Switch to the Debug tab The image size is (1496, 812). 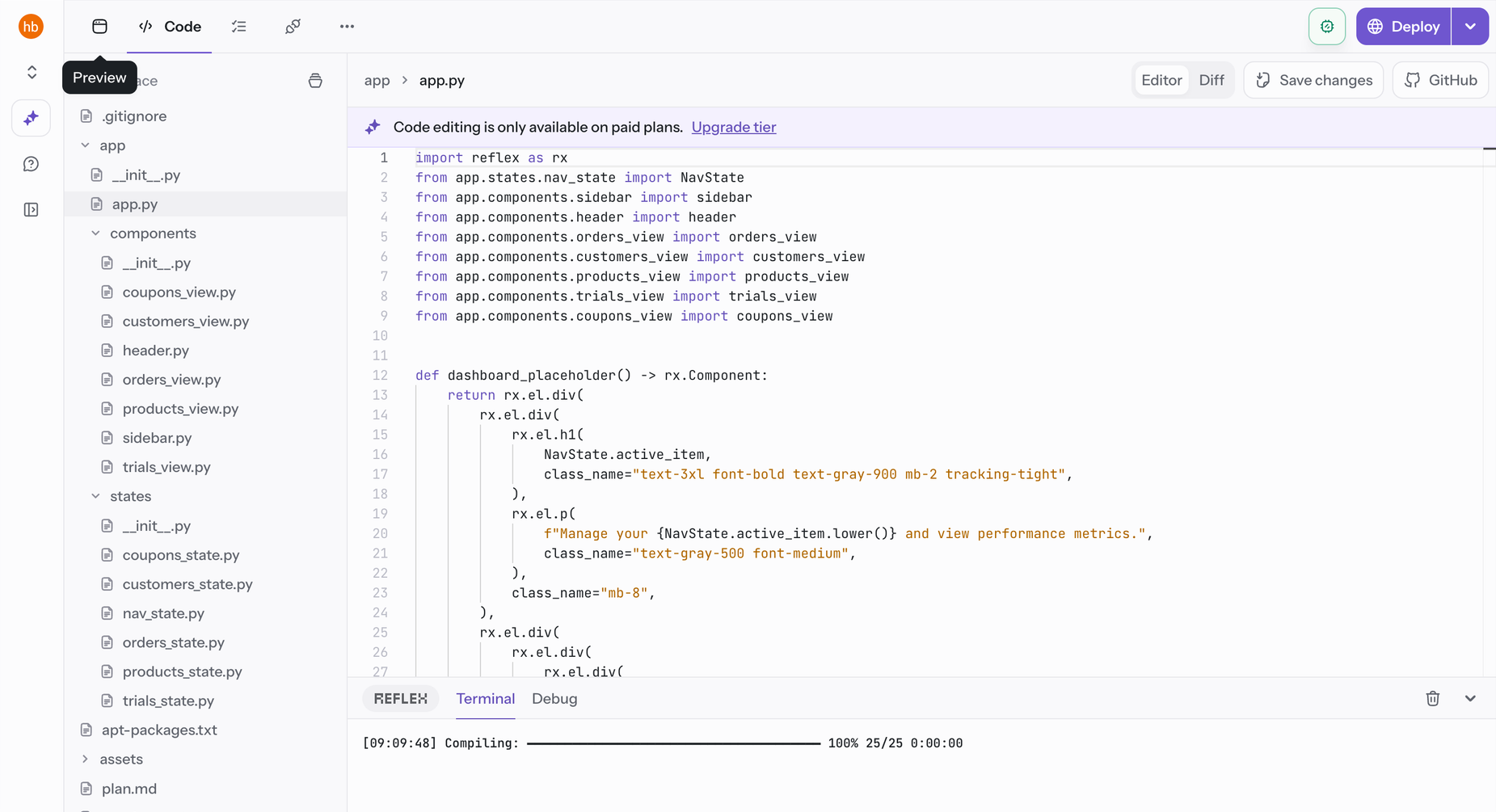pyautogui.click(x=554, y=699)
